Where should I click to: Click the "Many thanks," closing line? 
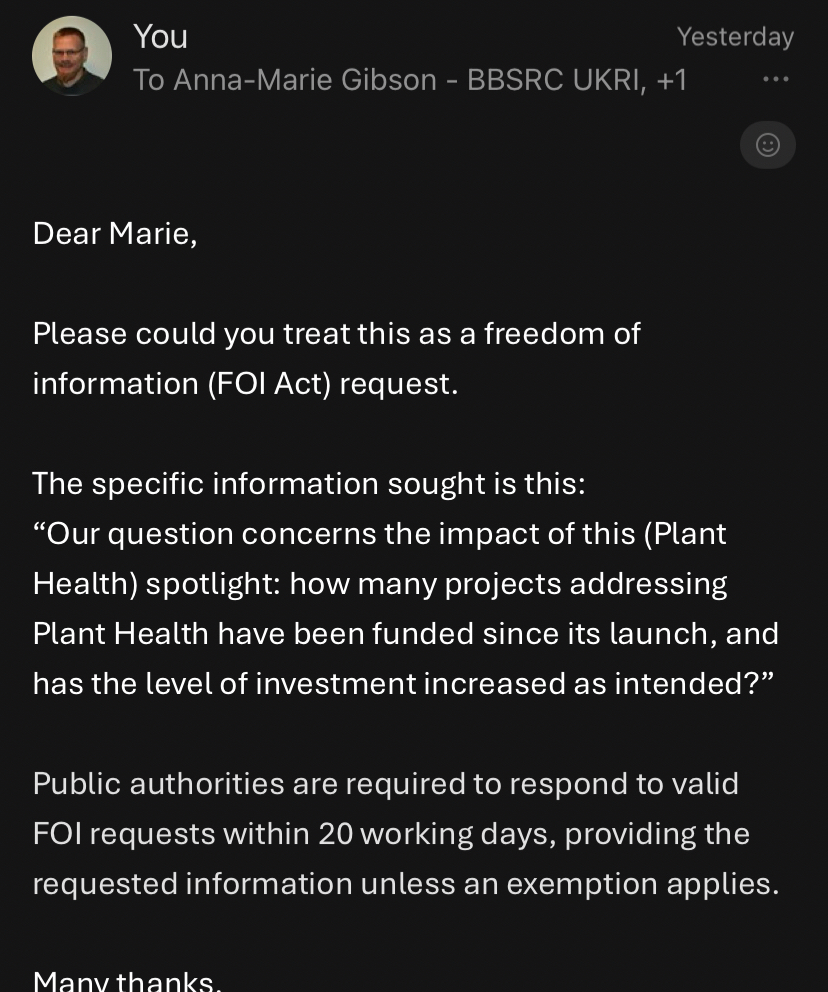pos(127,980)
